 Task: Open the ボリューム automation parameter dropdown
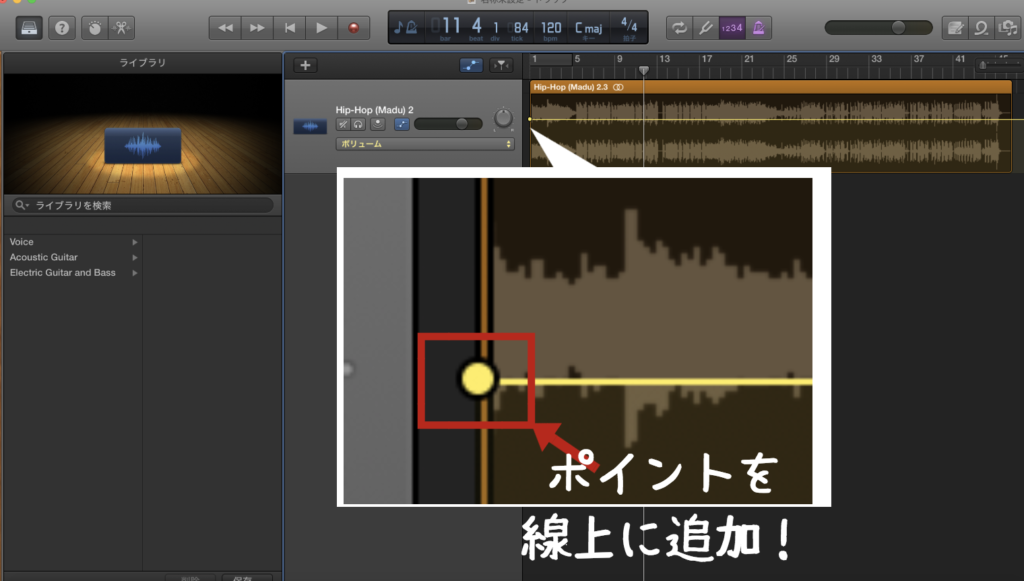[425, 144]
